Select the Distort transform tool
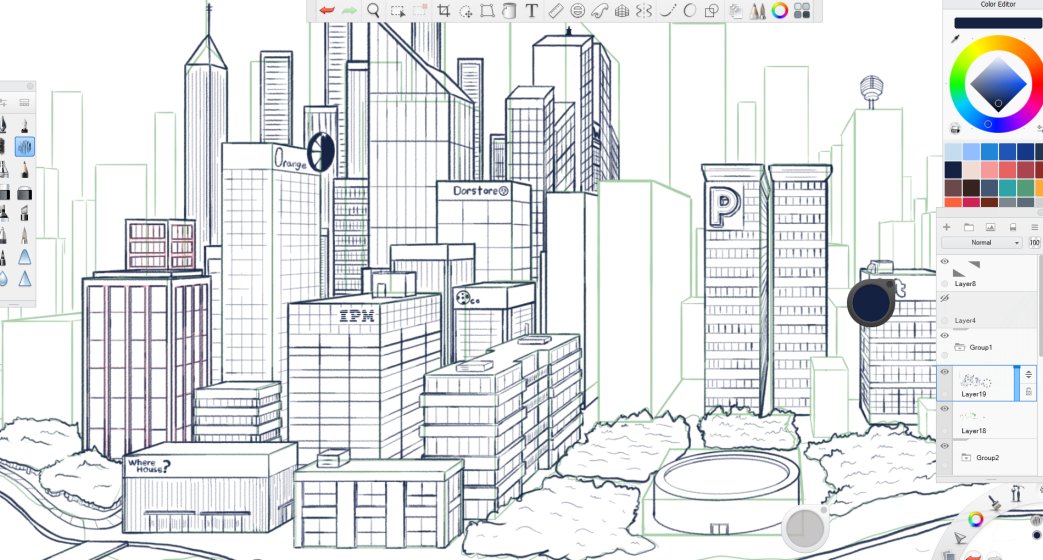1043x560 pixels. click(x=487, y=11)
